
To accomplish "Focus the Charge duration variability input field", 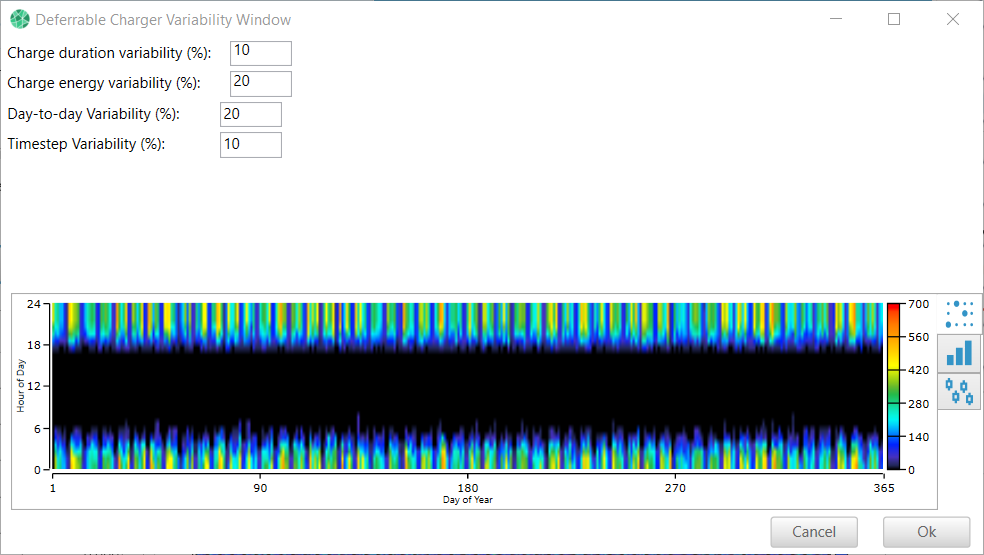I will (260, 53).
